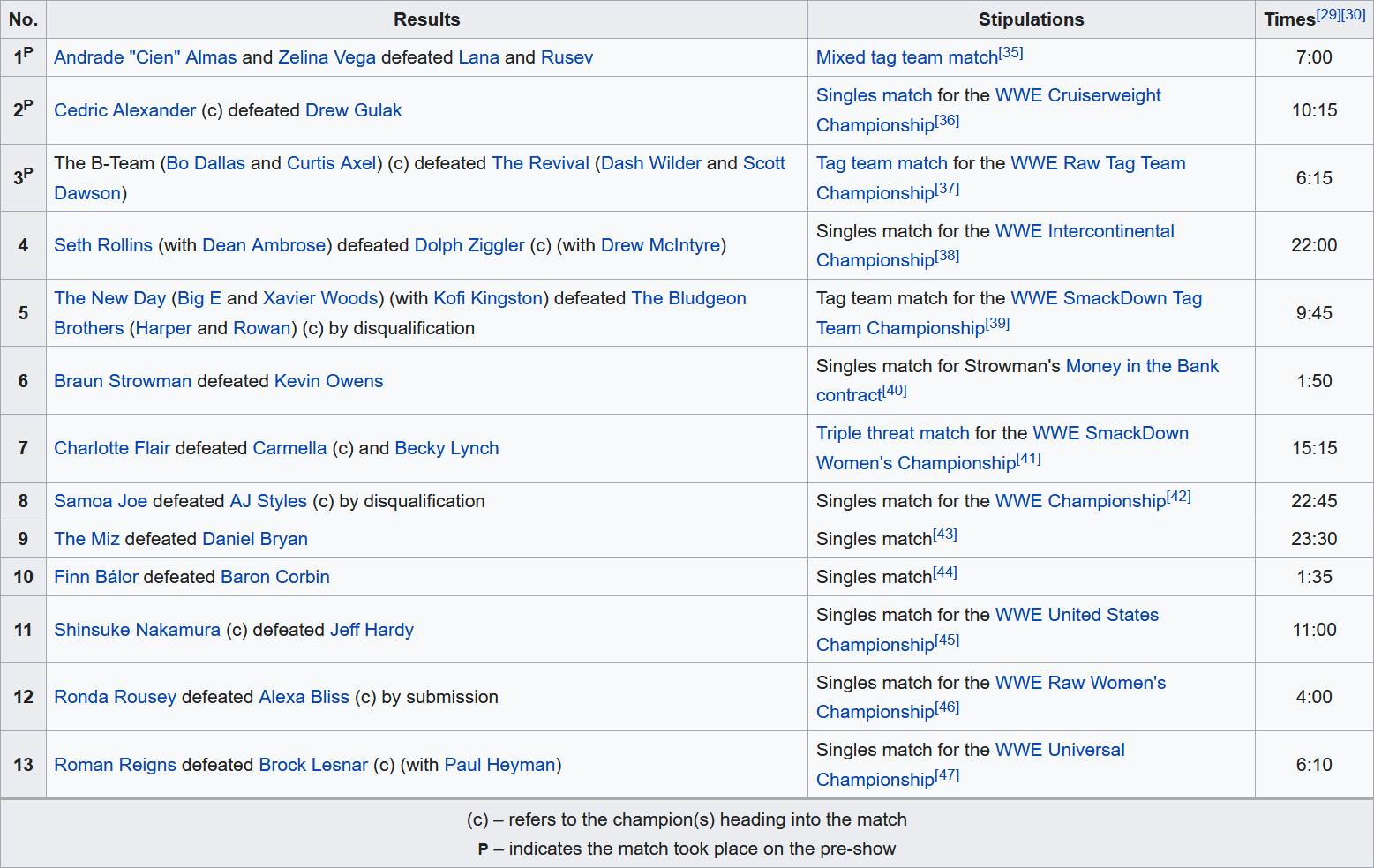Open The Revival team link
The width and height of the screenshot is (1374, 868).
[x=540, y=163]
